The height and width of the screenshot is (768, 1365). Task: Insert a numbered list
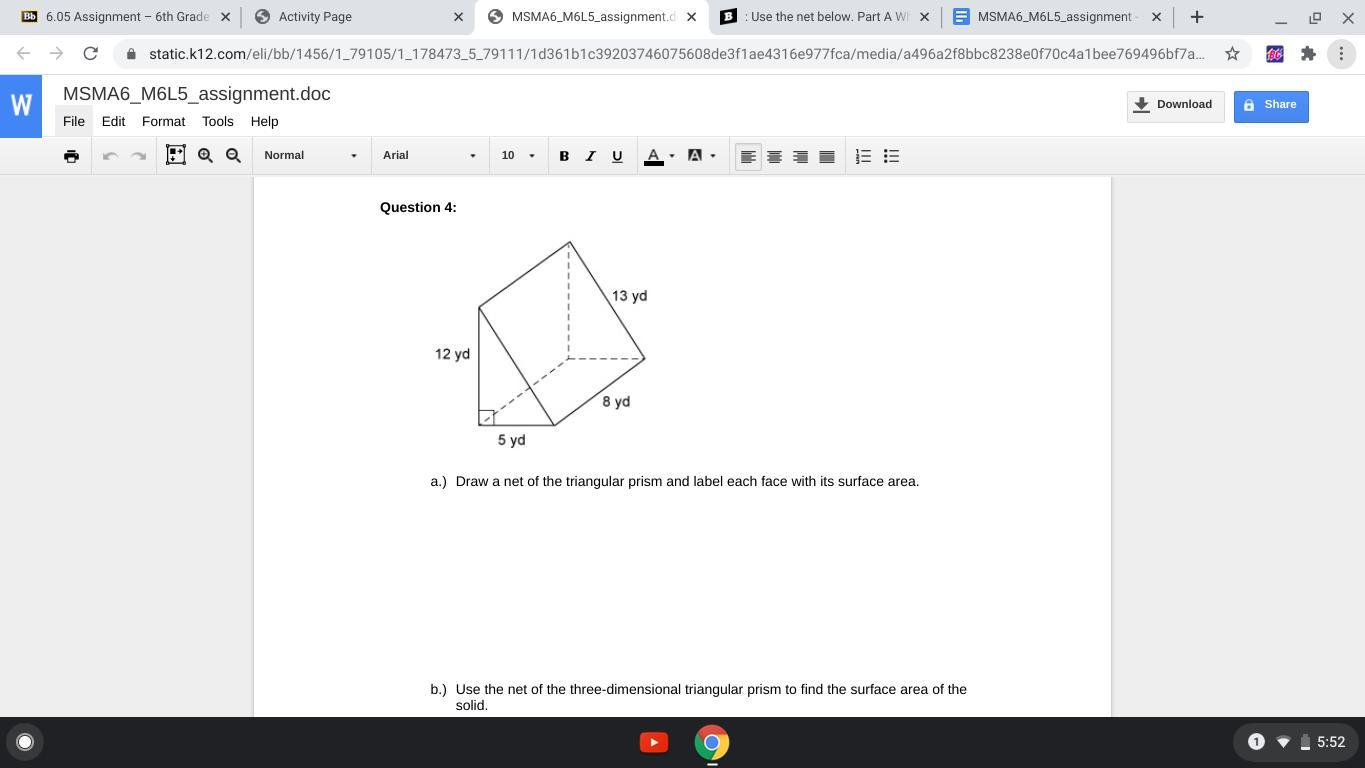pyautogui.click(x=863, y=156)
